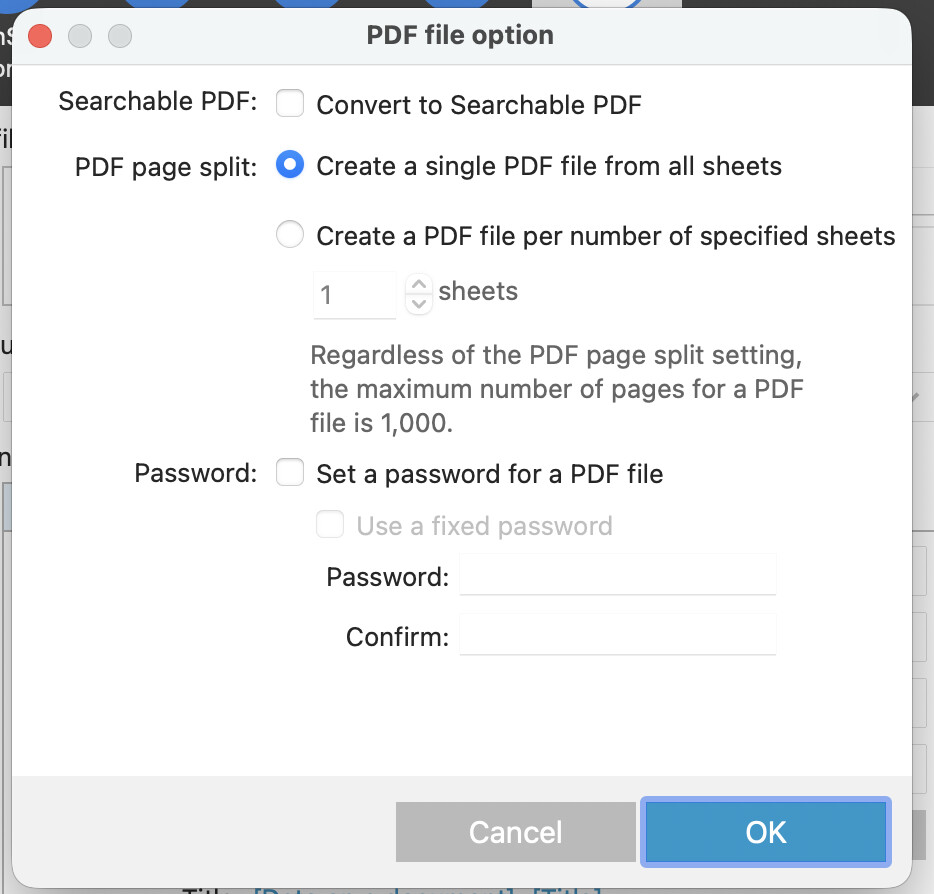Click the Searchable PDF: label
The width and height of the screenshot is (934, 894).
(x=158, y=102)
